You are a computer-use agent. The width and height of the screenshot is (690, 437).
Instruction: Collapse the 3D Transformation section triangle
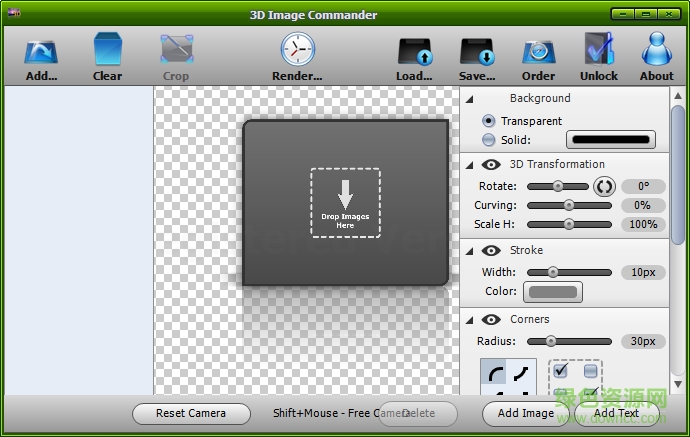click(470, 165)
